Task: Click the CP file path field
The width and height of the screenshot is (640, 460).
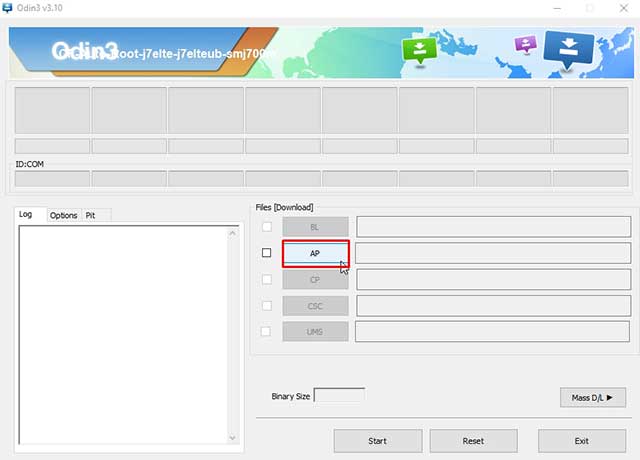Action: [x=493, y=280]
